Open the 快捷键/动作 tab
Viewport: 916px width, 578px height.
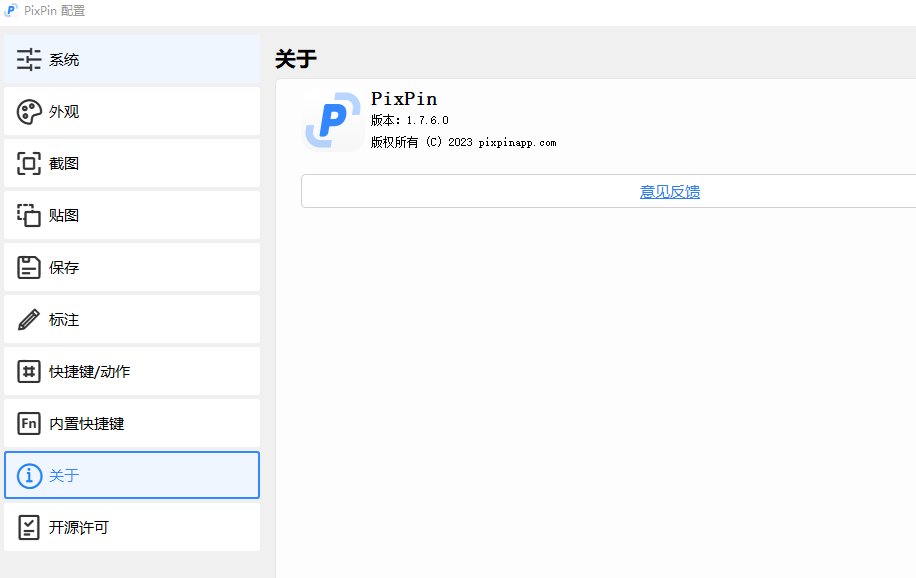(x=132, y=372)
